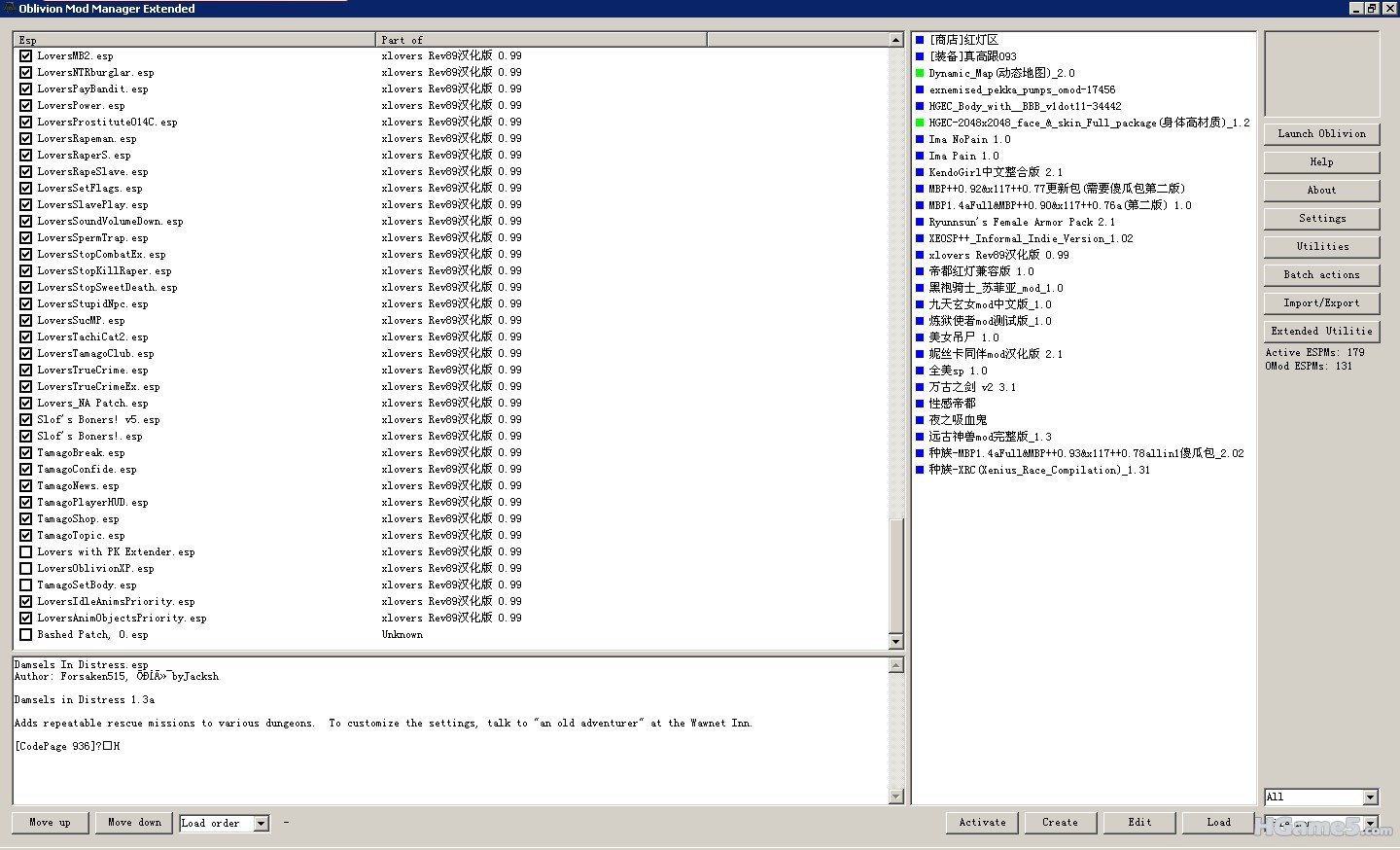Click the green square beside HGEC-2048x2048 face skin package
Image resolution: width=1400 pixels, height=850 pixels.
(x=920, y=123)
